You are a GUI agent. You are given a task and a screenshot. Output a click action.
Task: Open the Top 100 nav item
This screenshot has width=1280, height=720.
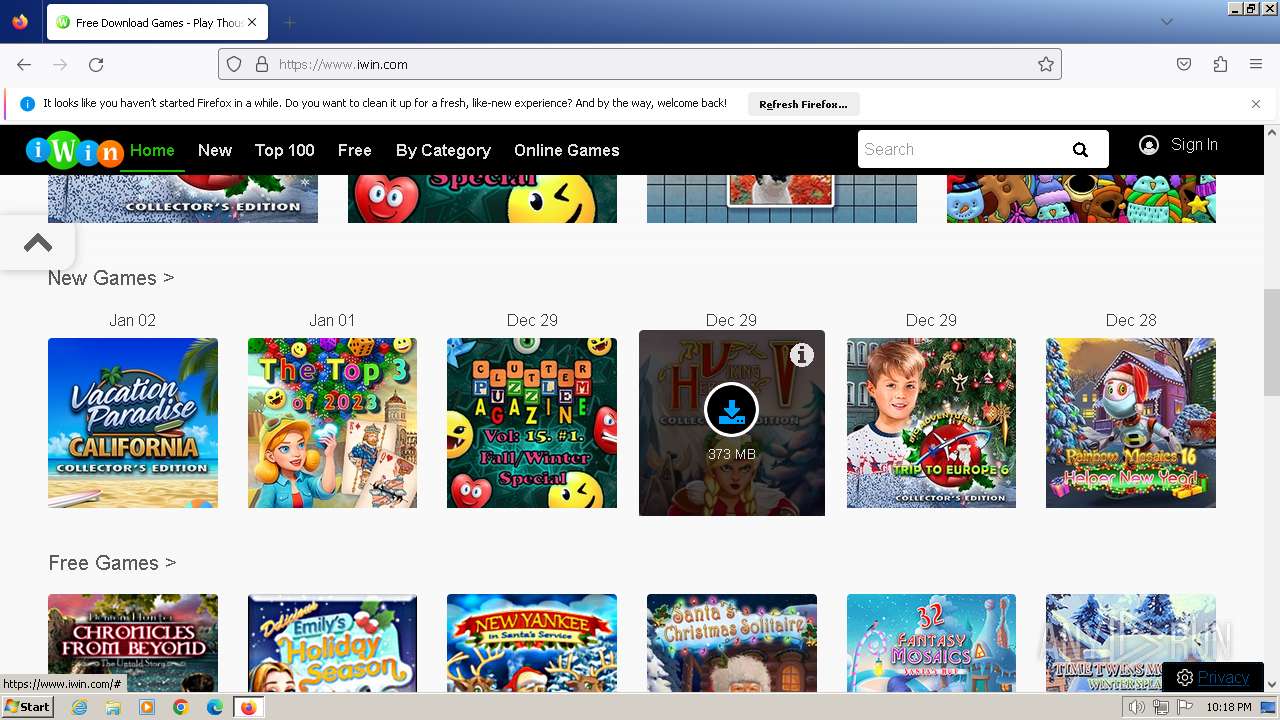click(285, 150)
